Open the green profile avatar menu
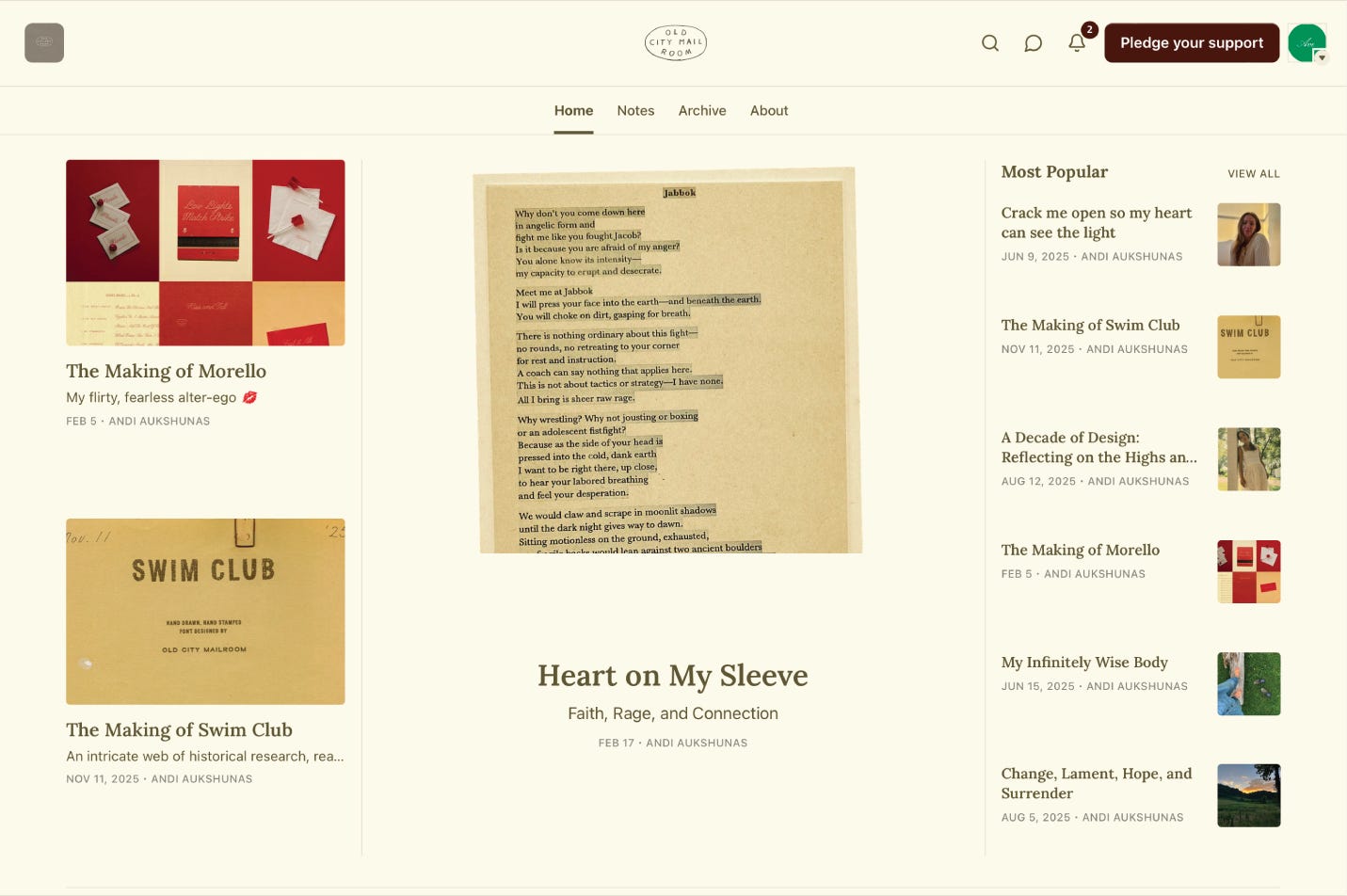 tap(1307, 43)
